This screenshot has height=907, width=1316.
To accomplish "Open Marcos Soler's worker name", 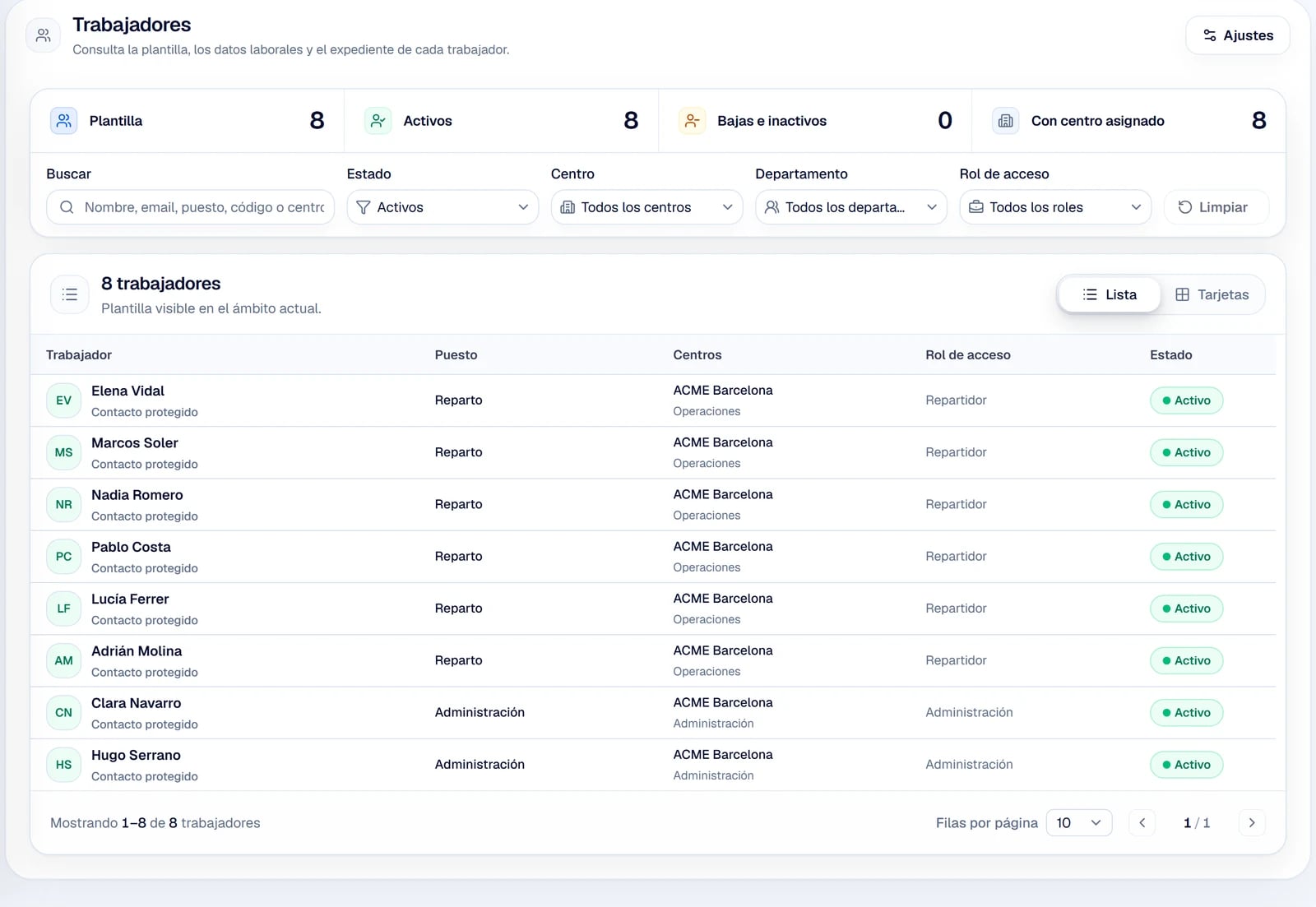I will [135, 442].
